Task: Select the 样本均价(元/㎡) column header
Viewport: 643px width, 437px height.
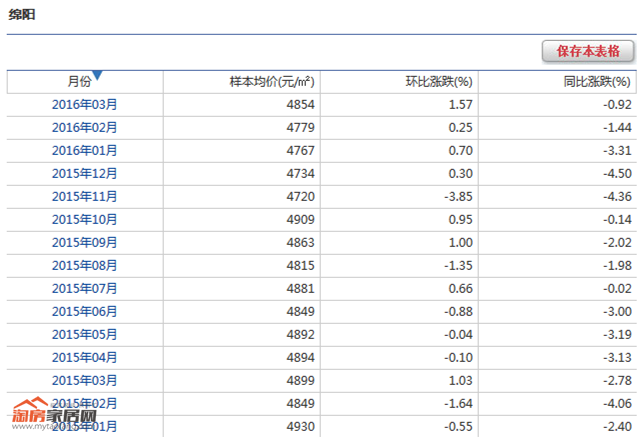Action: [272, 82]
